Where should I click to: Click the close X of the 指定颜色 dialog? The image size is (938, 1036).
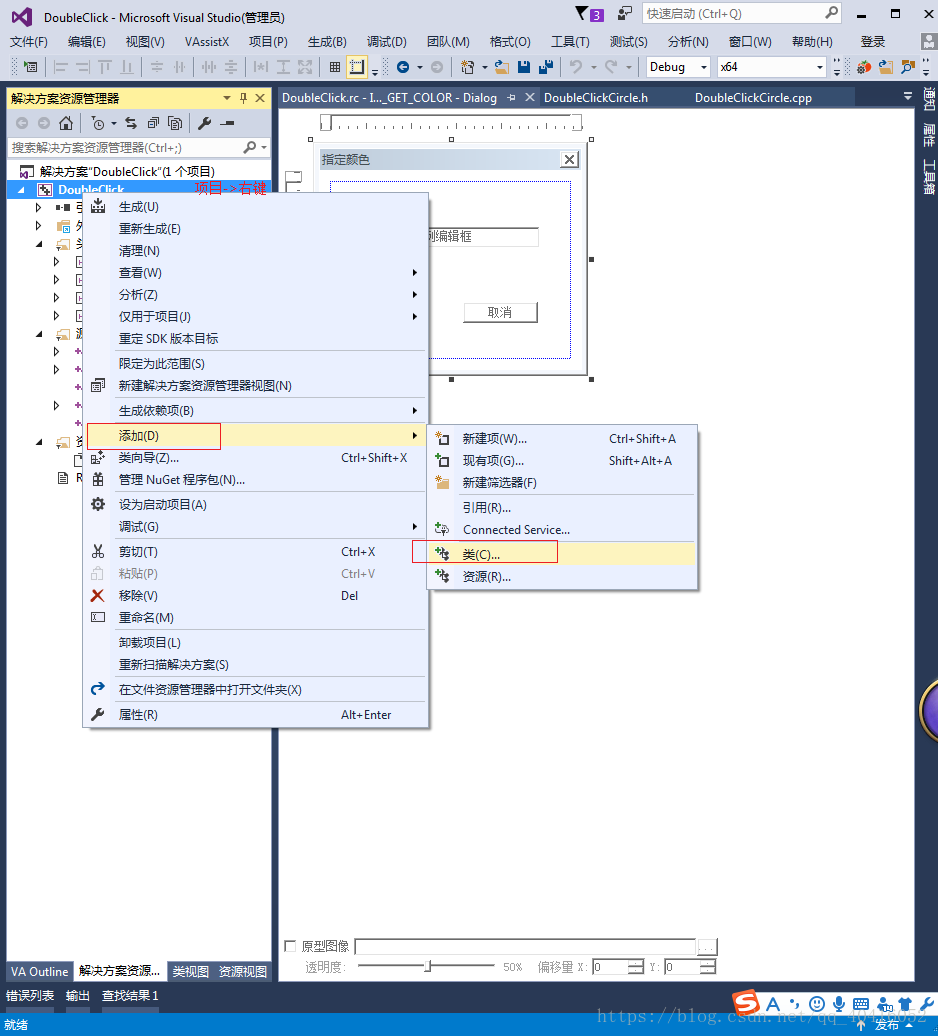pos(569,159)
